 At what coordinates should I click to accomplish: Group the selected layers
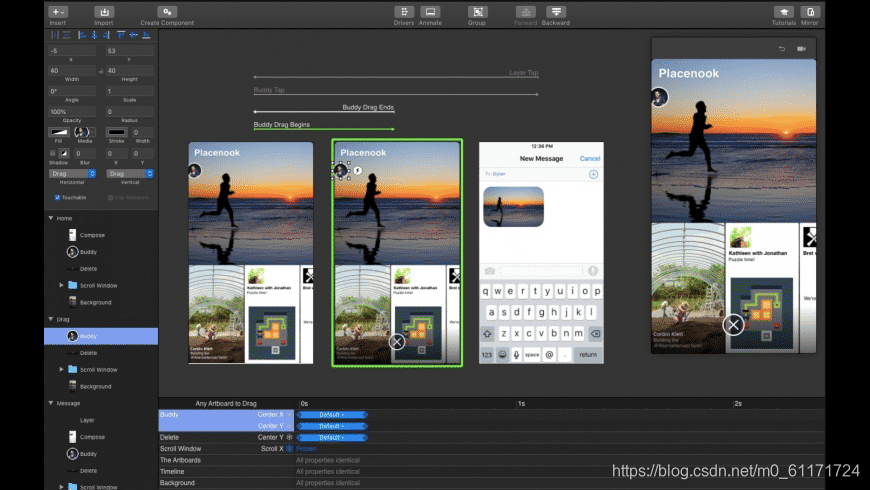click(x=477, y=12)
